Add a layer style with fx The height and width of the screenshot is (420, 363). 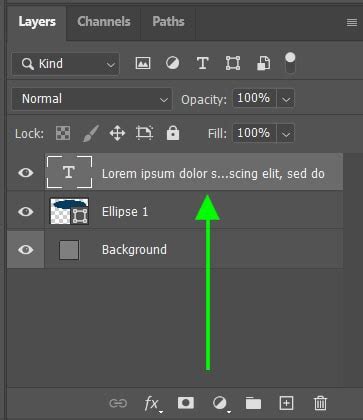pyautogui.click(x=152, y=404)
